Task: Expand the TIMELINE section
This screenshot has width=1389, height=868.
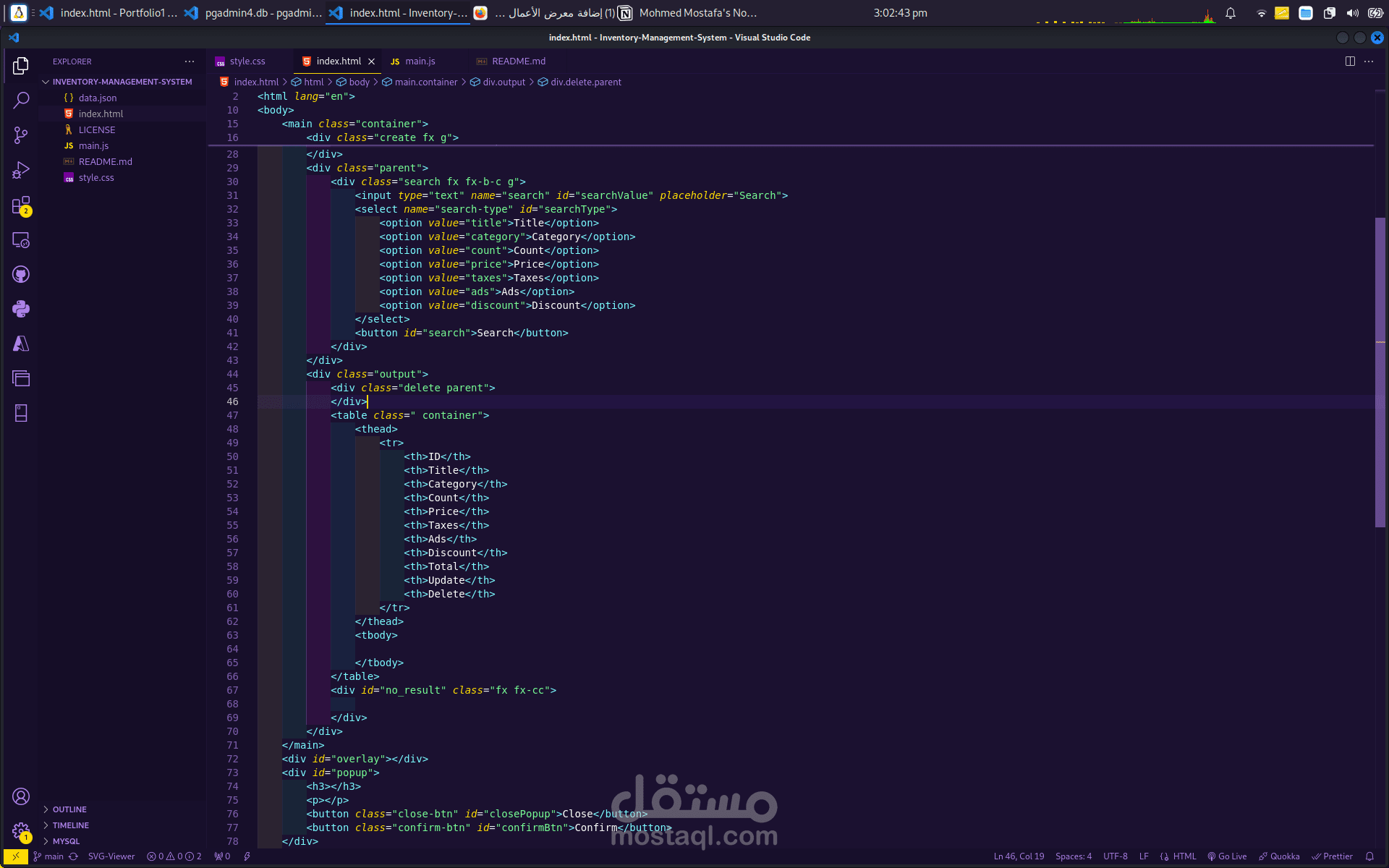Action: pos(70,825)
